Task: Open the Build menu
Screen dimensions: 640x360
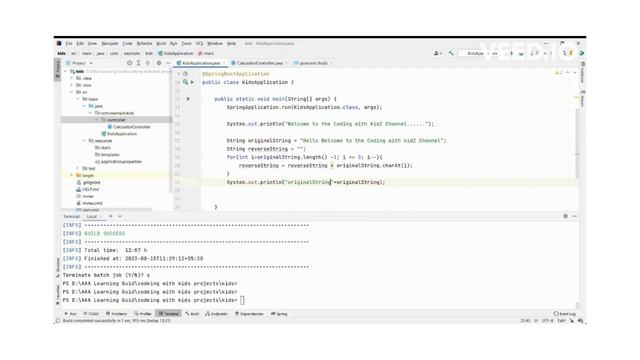Action: click(161, 43)
